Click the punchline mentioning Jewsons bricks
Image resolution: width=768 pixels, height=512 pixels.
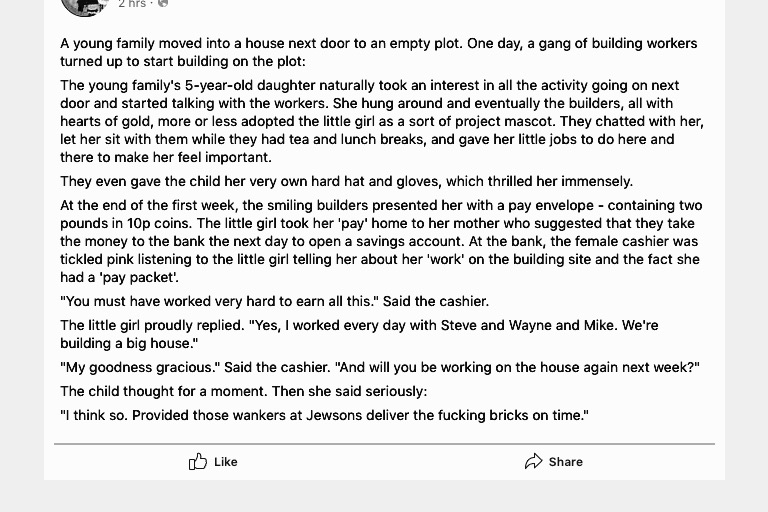coord(324,415)
